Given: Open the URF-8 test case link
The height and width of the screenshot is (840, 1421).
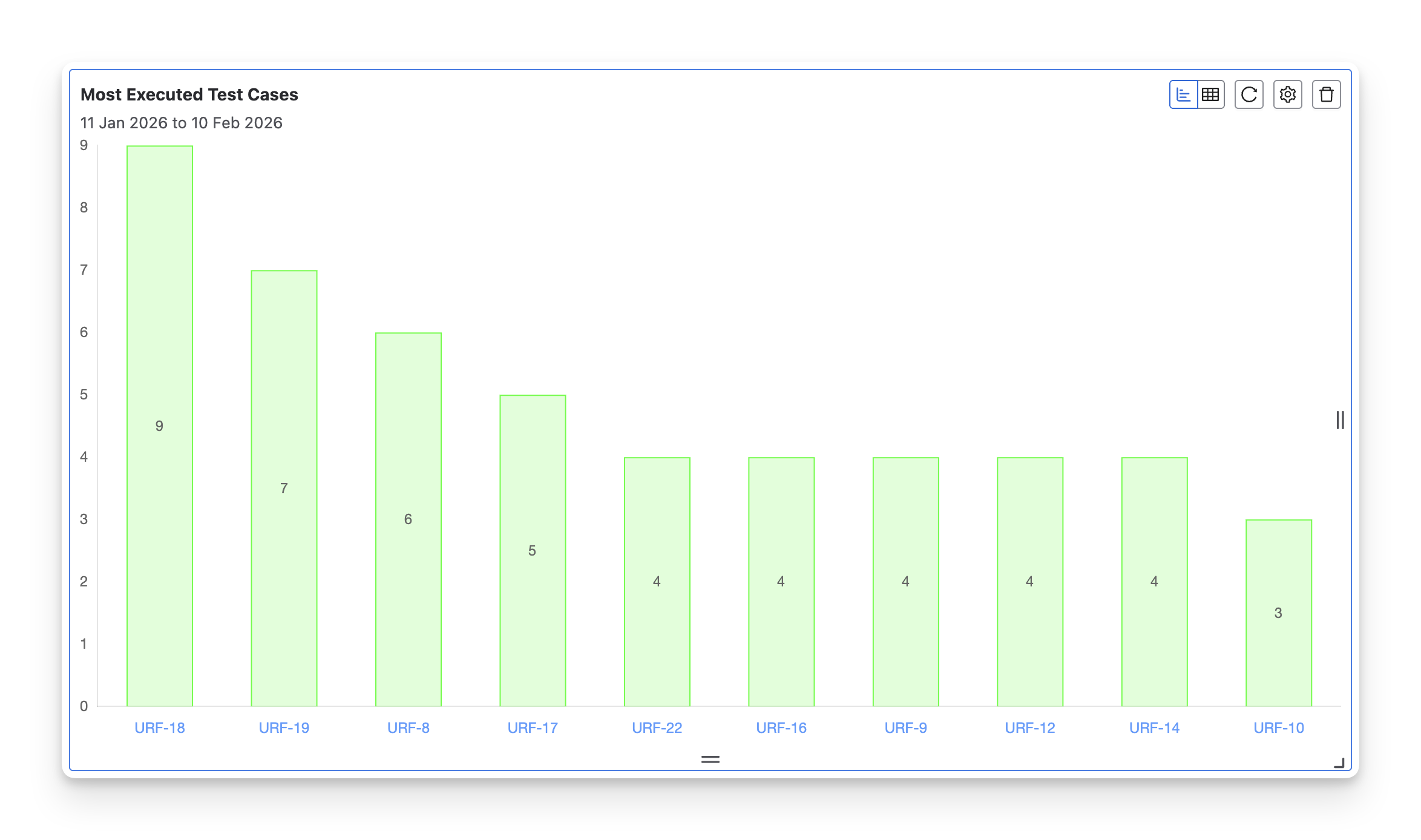Looking at the screenshot, I should 409,727.
